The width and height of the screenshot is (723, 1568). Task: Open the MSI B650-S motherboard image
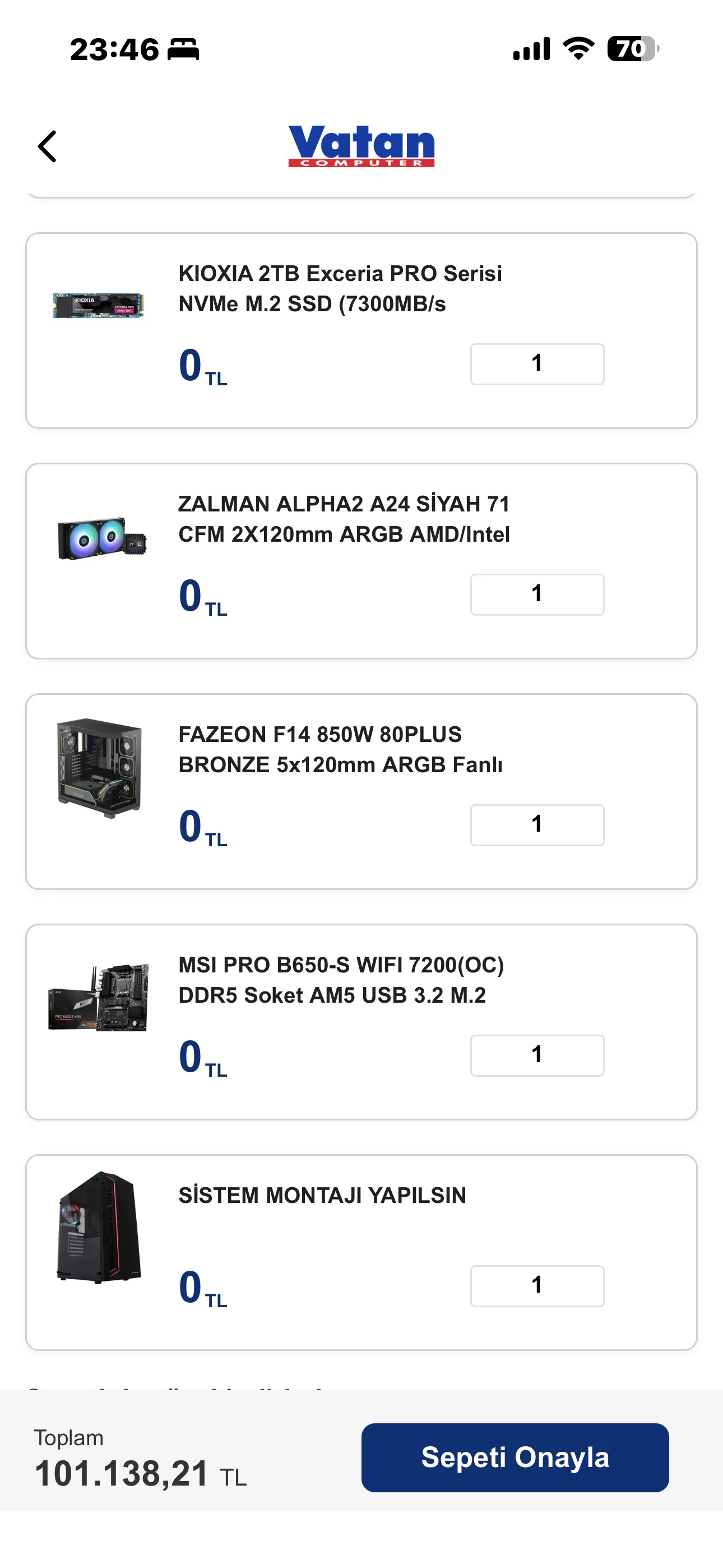[x=99, y=998]
